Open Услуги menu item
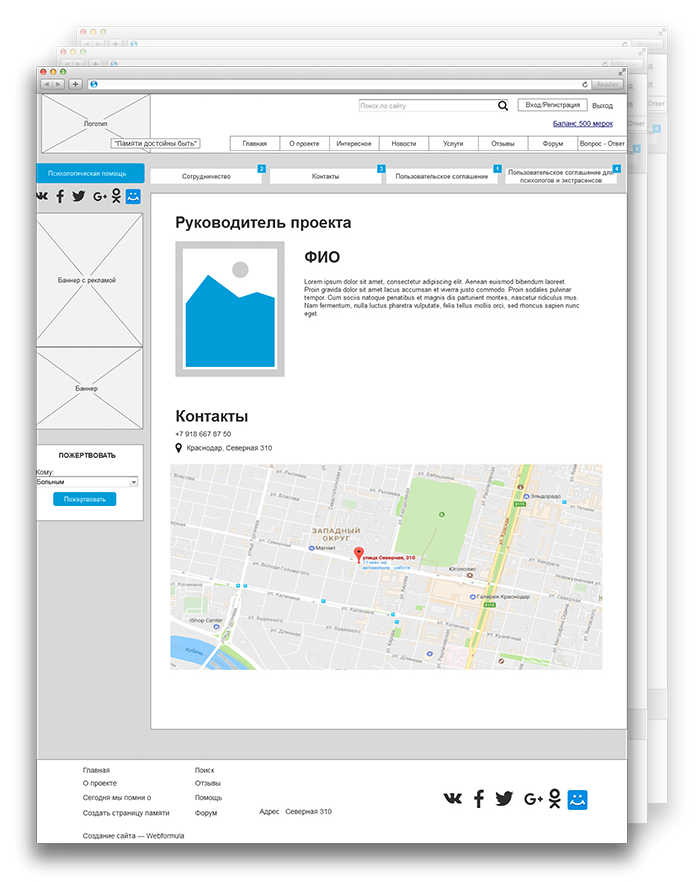Image resolution: width=698 pixels, height=882 pixels. (x=453, y=143)
